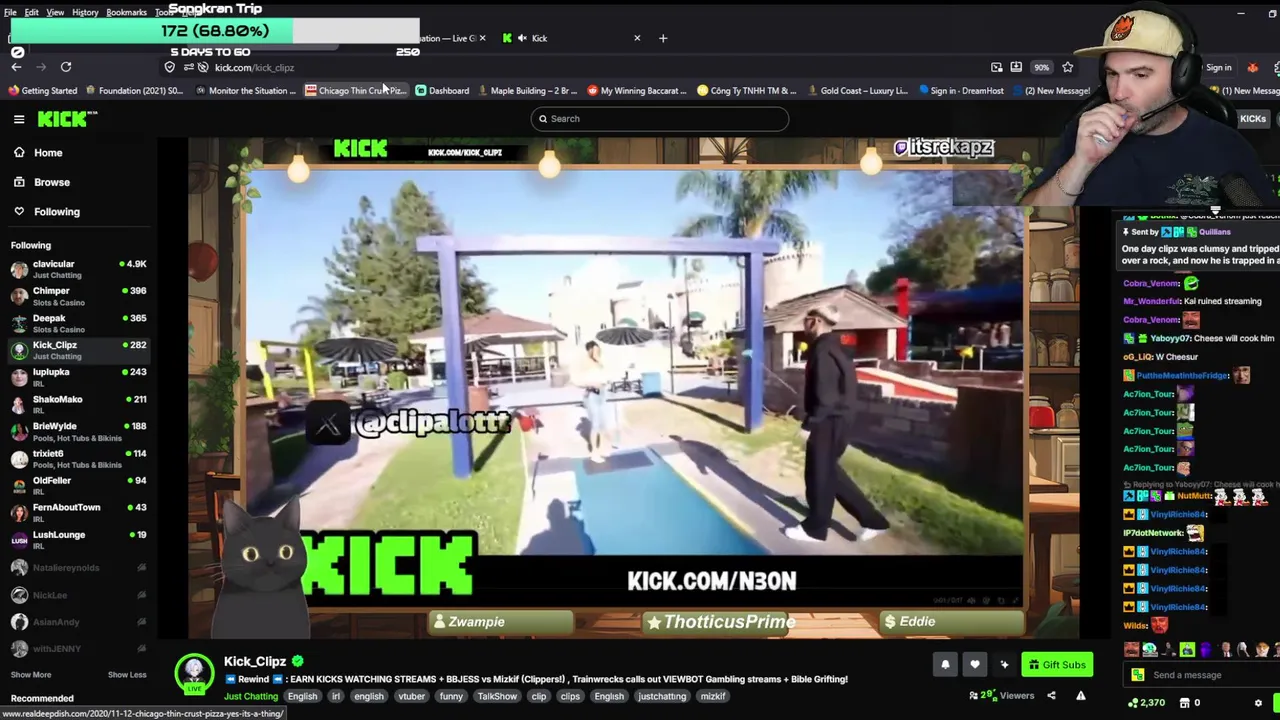Open Sign in - DreamHost bookmark
The height and width of the screenshot is (720, 1280).
pyautogui.click(x=960, y=90)
